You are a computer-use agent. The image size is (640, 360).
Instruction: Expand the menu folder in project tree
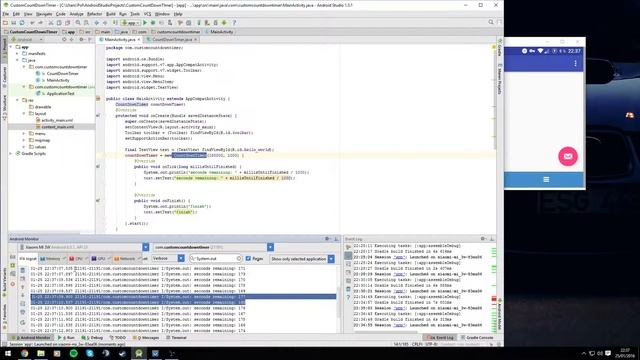tap(24, 133)
